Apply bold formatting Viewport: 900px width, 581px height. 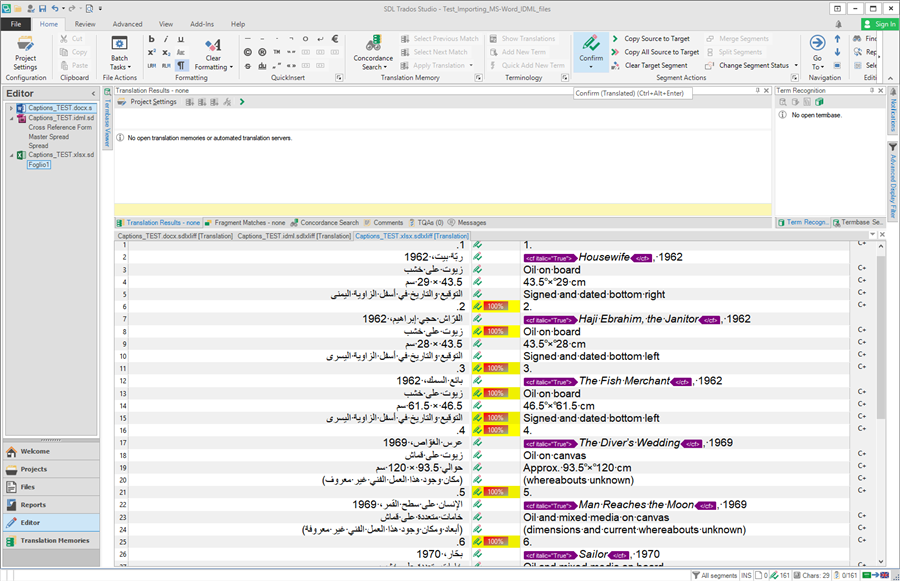[152, 39]
